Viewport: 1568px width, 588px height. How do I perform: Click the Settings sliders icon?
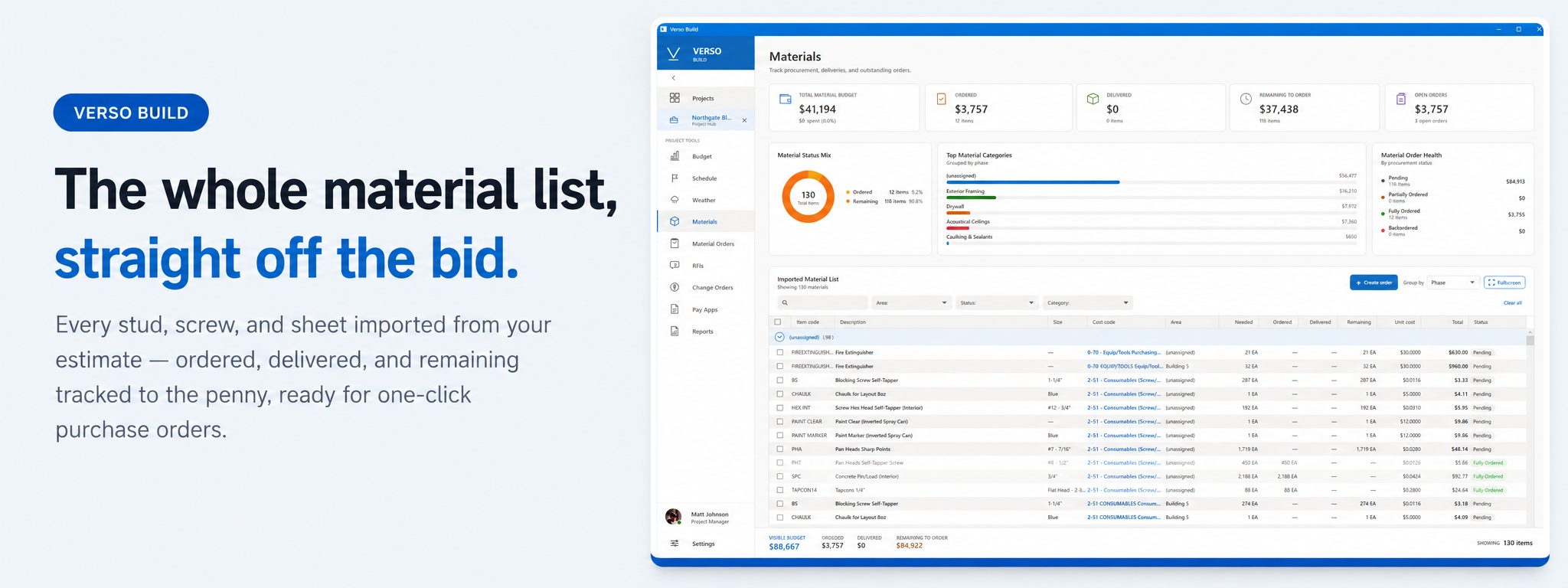click(x=675, y=544)
